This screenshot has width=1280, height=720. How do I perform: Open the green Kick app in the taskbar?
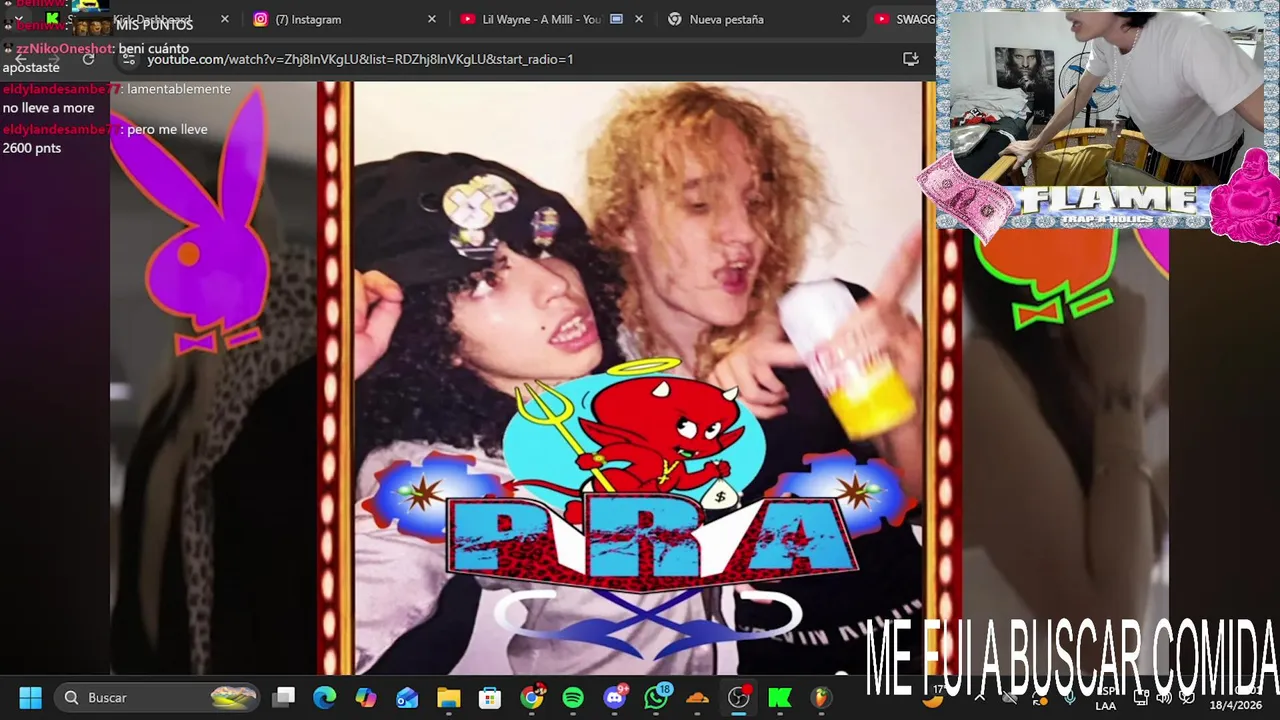(x=780, y=697)
